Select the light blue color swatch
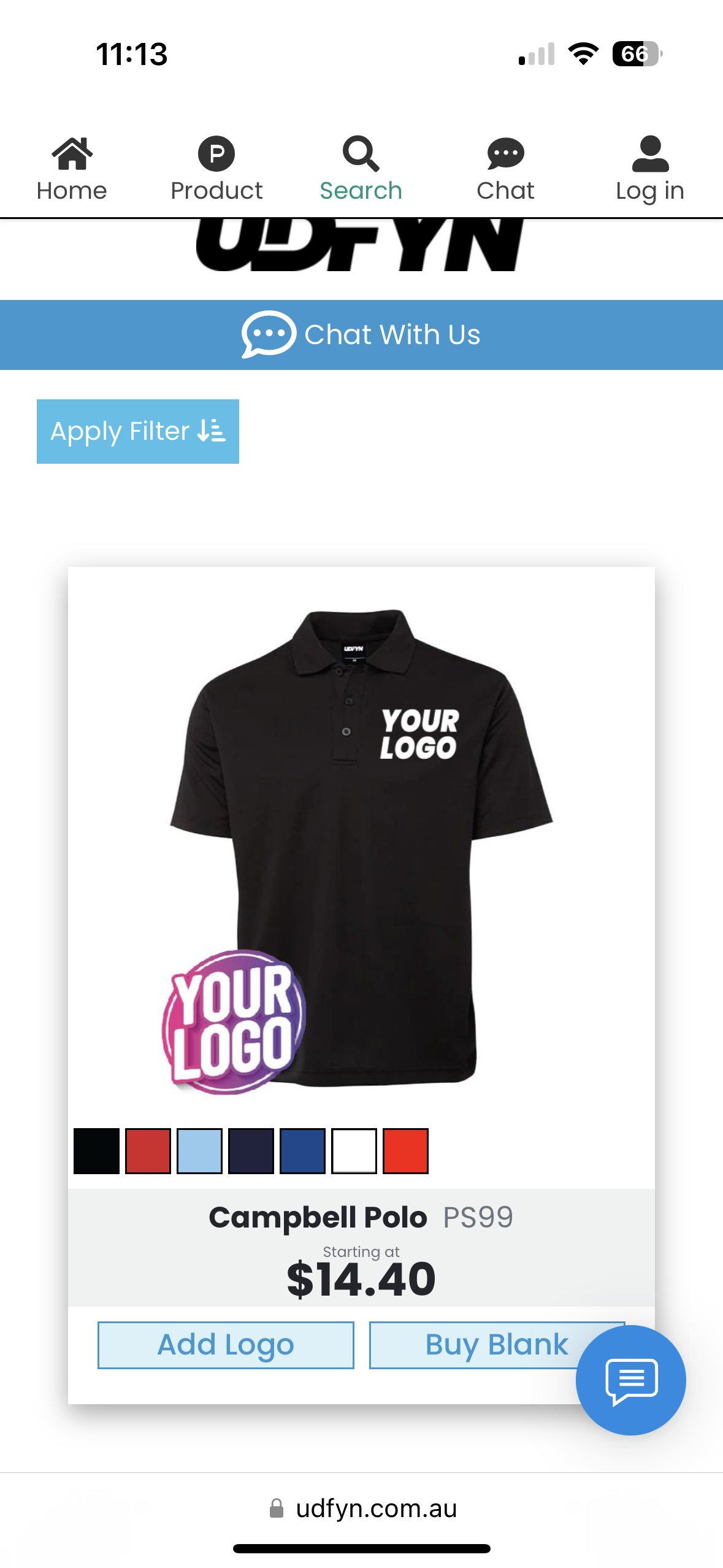The width and height of the screenshot is (723, 1568). pos(199,1151)
